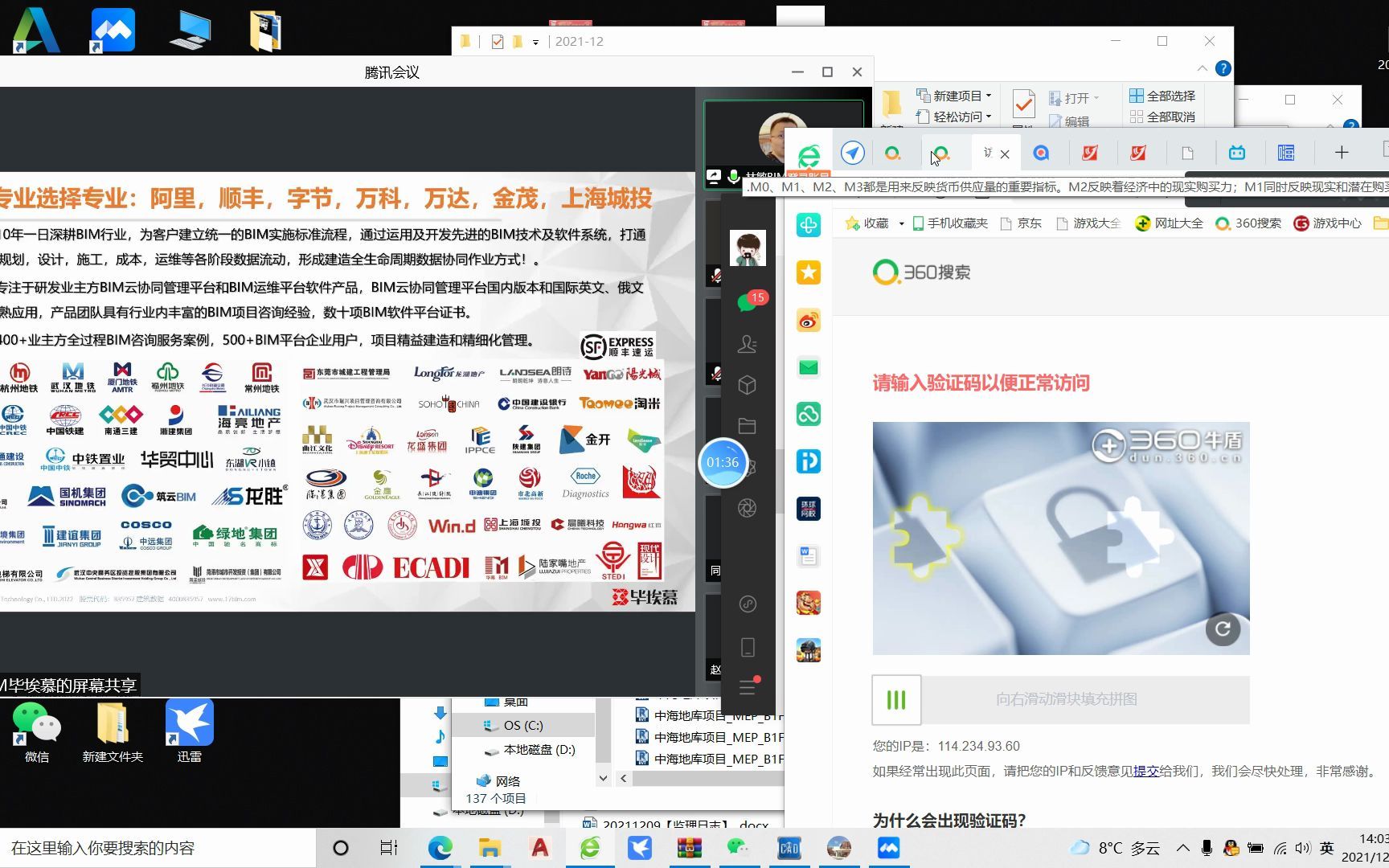Open the 手机收藏夹 bookmark
The height and width of the screenshot is (868, 1389).
pos(950,223)
